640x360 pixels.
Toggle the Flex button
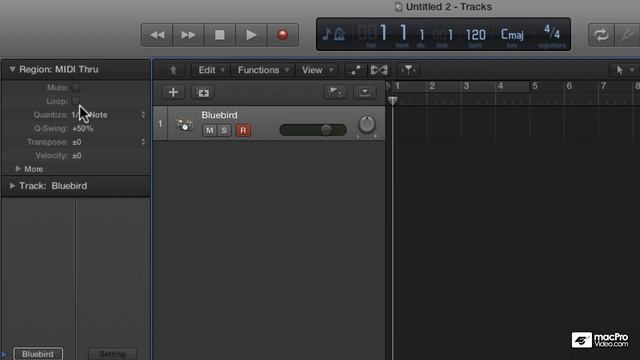click(379, 70)
